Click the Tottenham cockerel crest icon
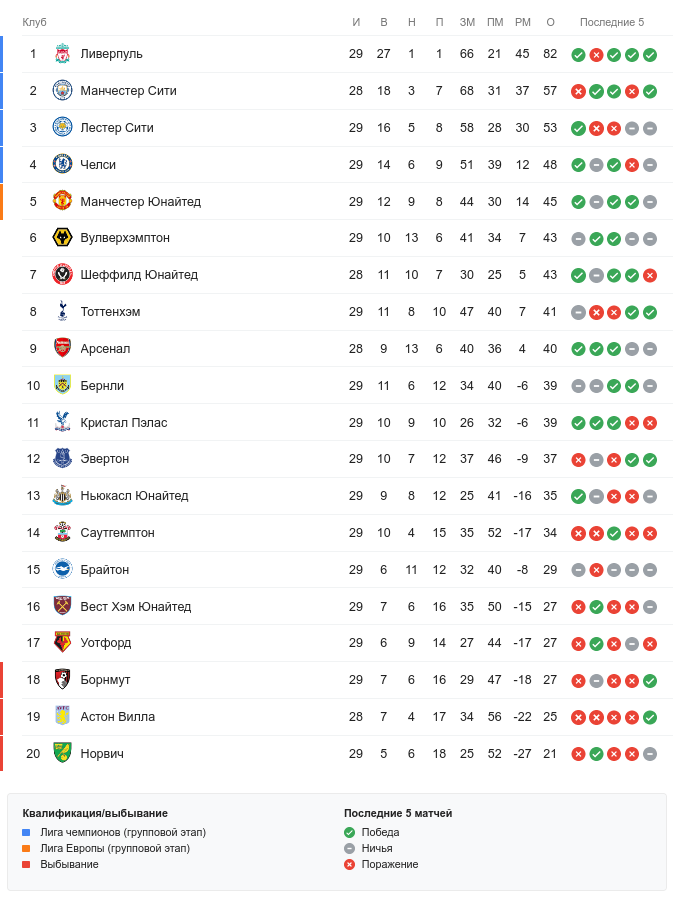This screenshot has width=673, height=897. (62, 312)
